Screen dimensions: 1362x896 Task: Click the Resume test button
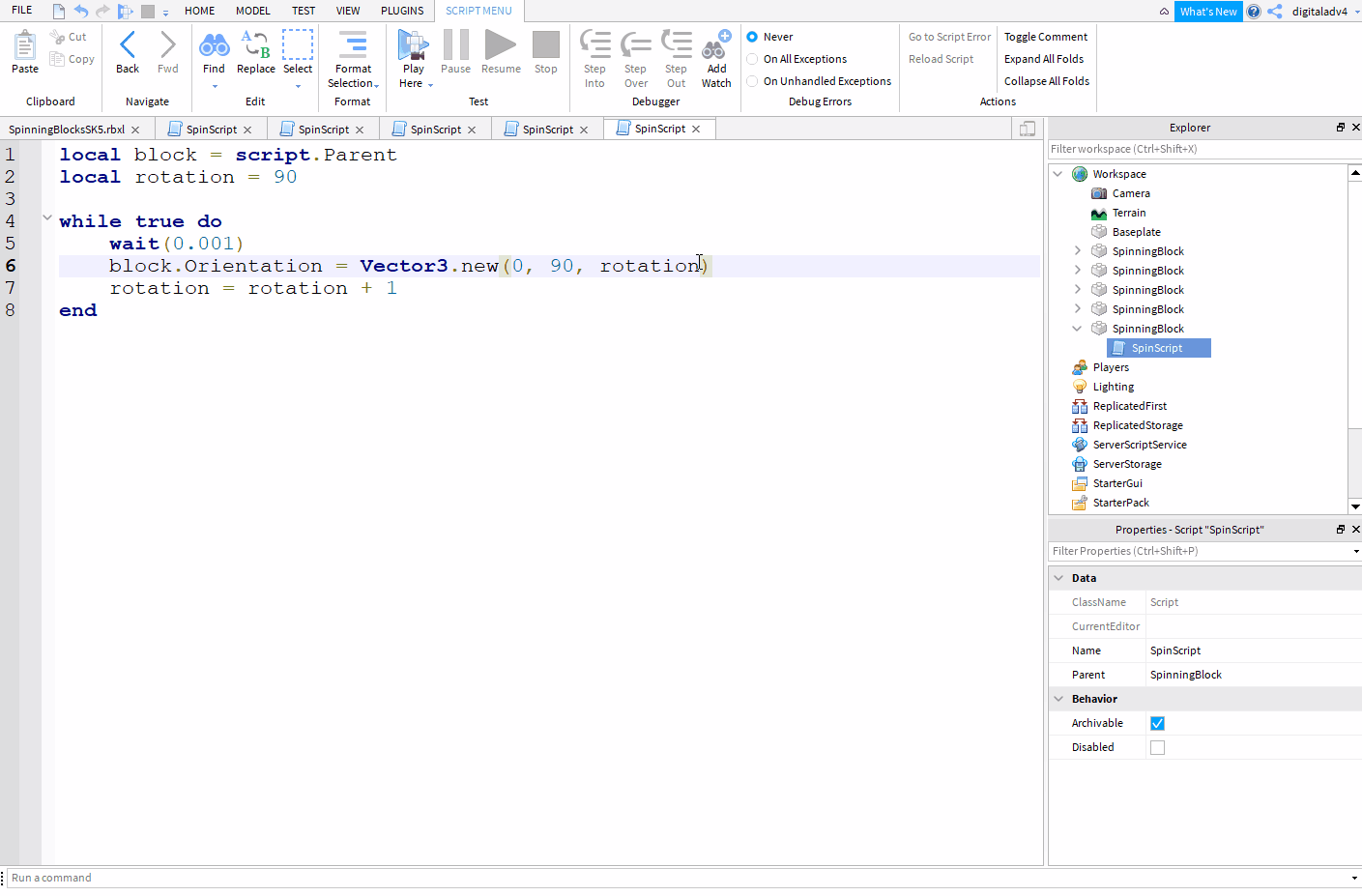tap(501, 44)
